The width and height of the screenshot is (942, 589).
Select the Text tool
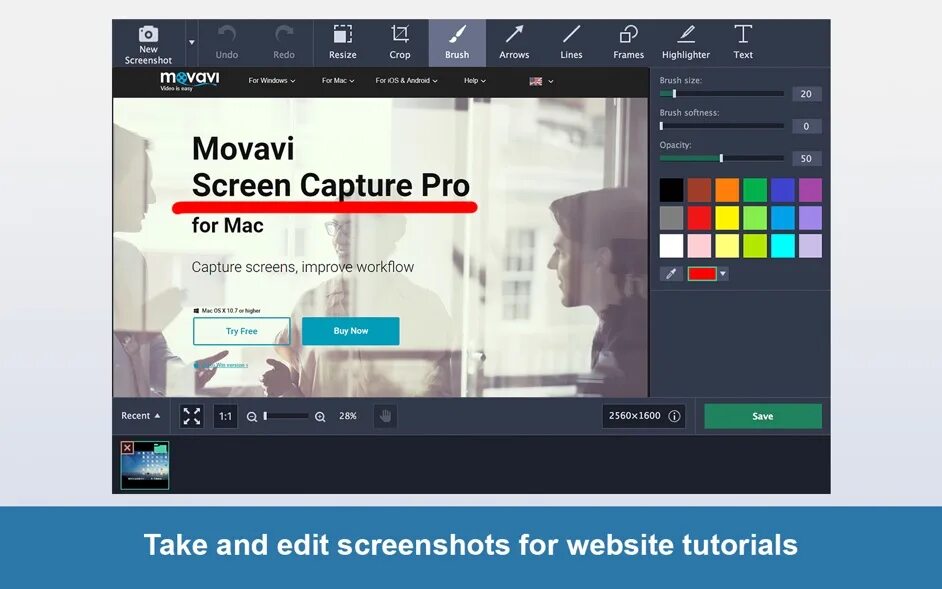click(743, 43)
